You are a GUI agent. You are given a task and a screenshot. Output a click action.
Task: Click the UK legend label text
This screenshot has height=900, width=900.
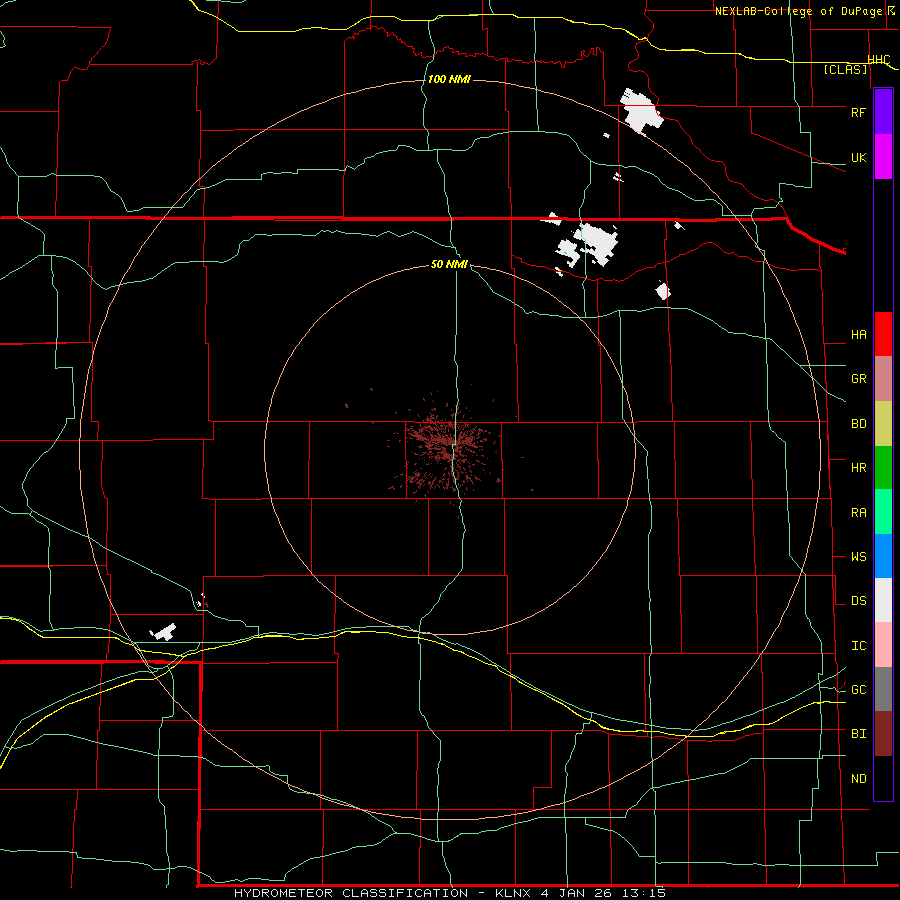click(x=858, y=158)
